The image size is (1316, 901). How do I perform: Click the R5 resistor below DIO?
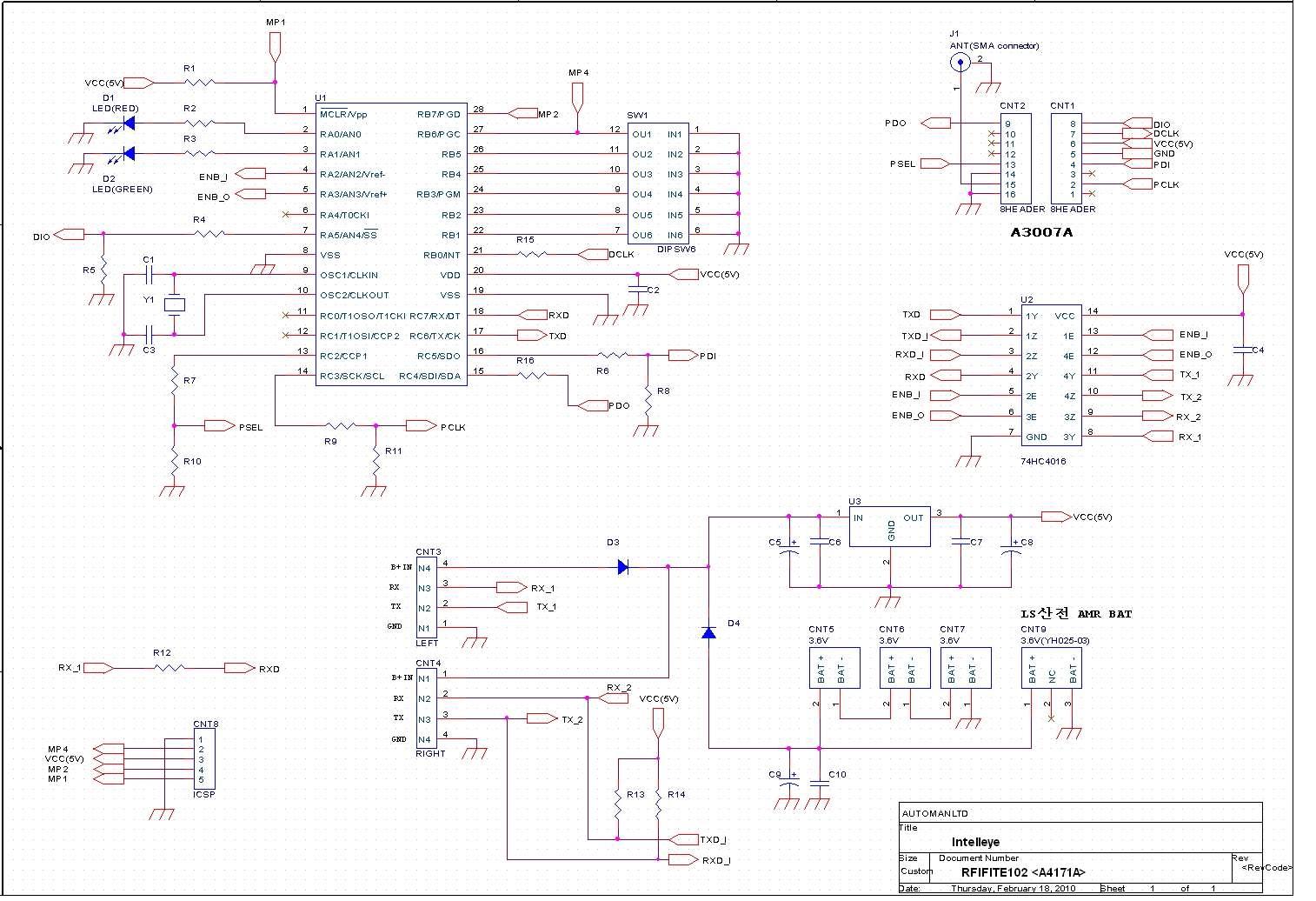pos(103,271)
